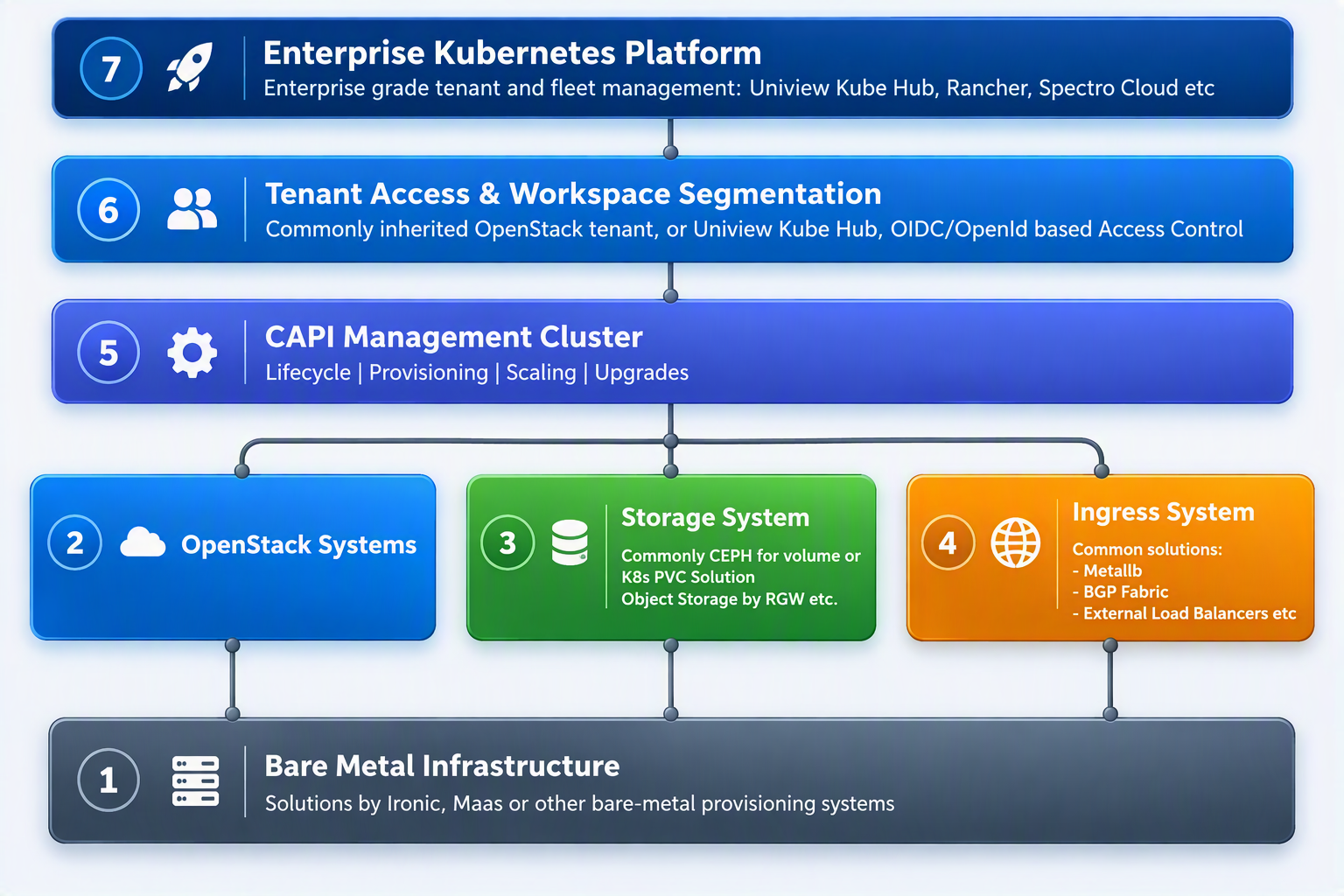Click the cloud icon beside OpenStack Systems

(x=143, y=542)
